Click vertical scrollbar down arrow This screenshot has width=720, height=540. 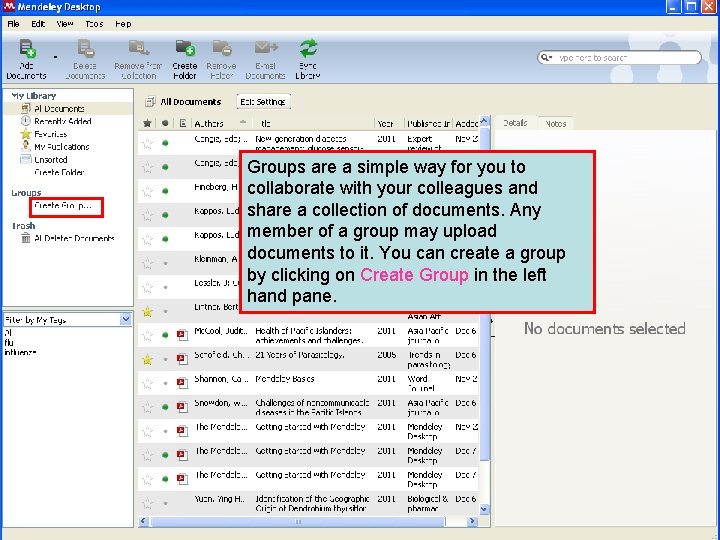[484, 509]
